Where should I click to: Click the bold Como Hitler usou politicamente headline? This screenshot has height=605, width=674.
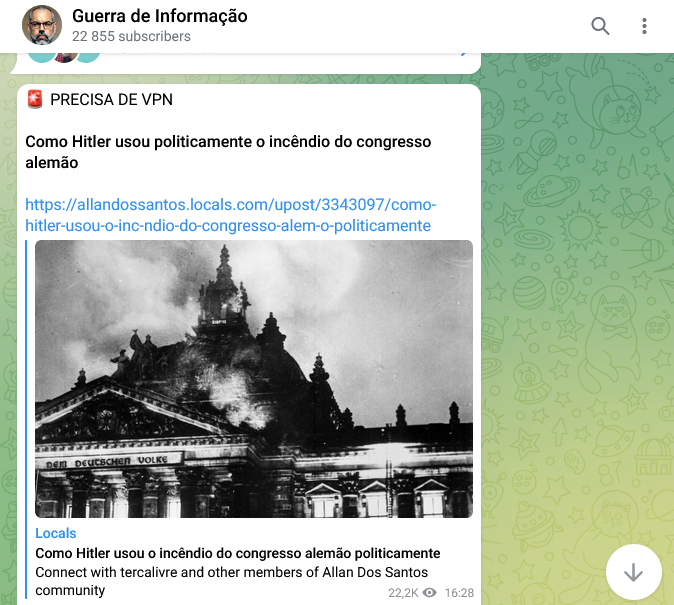(x=228, y=152)
